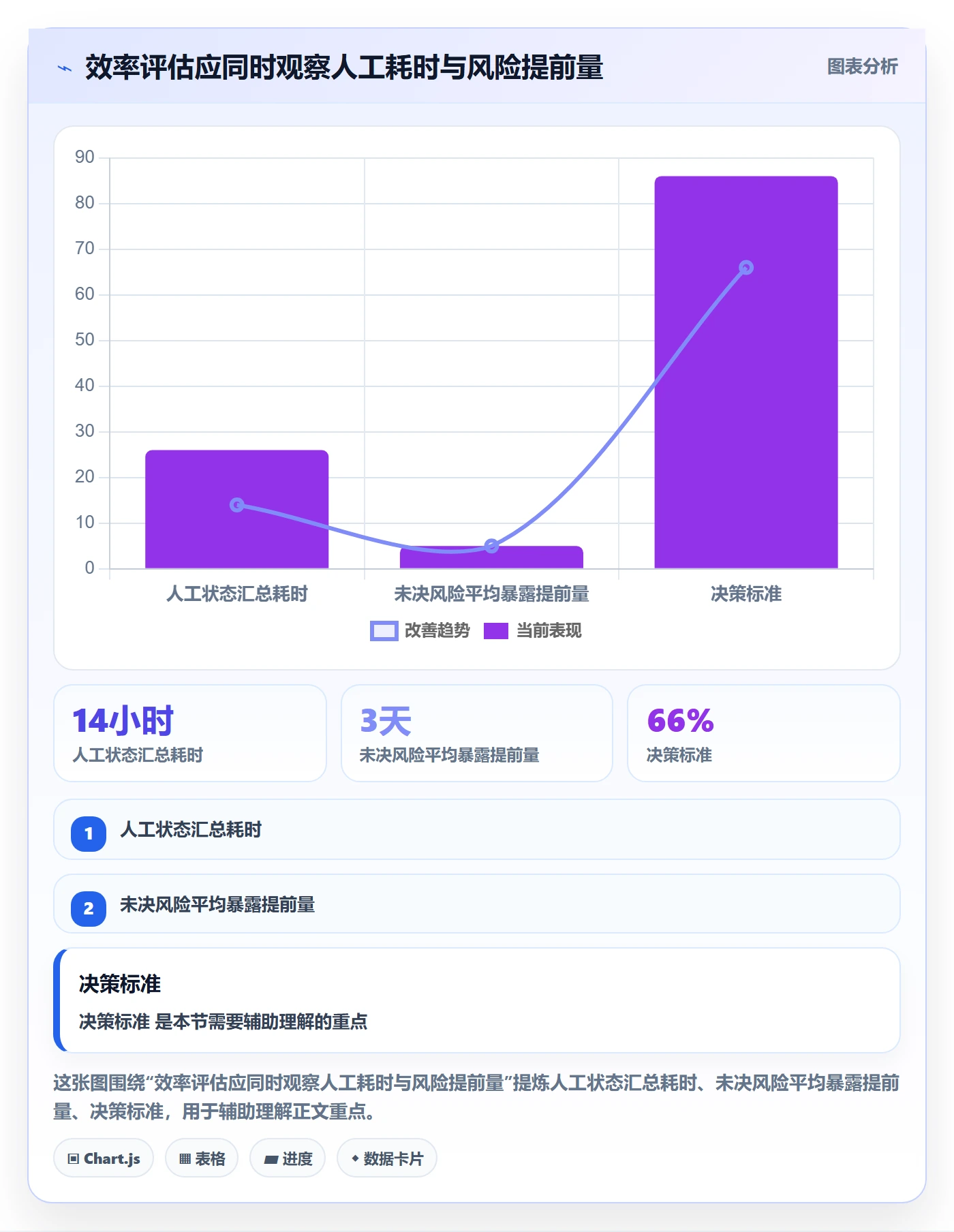This screenshot has height=1232, width=954.
Task: Click the purple 人工状态汇总耗时 bar
Action: pyautogui.click(x=237, y=509)
